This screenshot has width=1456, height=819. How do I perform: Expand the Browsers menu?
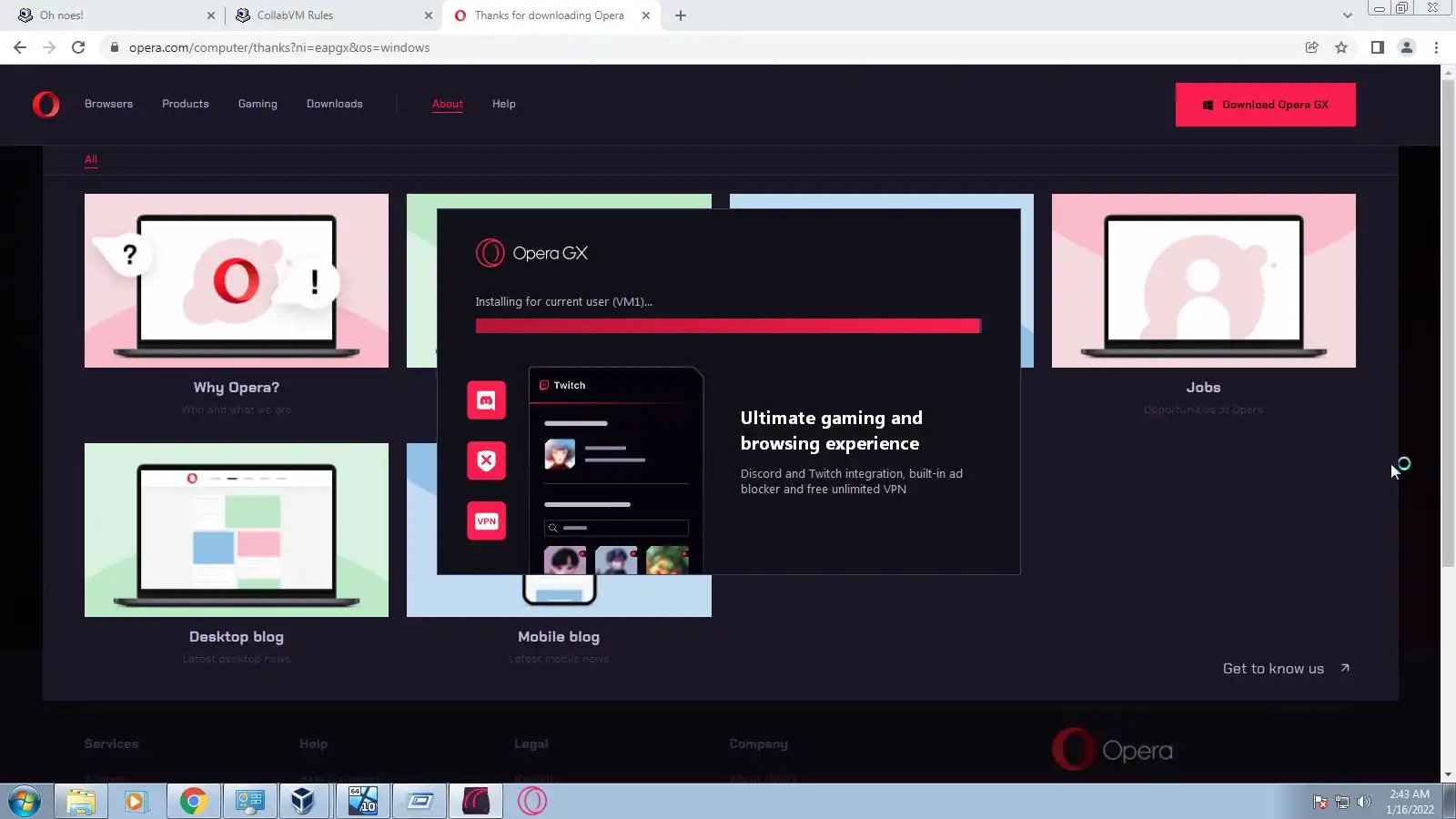click(108, 104)
